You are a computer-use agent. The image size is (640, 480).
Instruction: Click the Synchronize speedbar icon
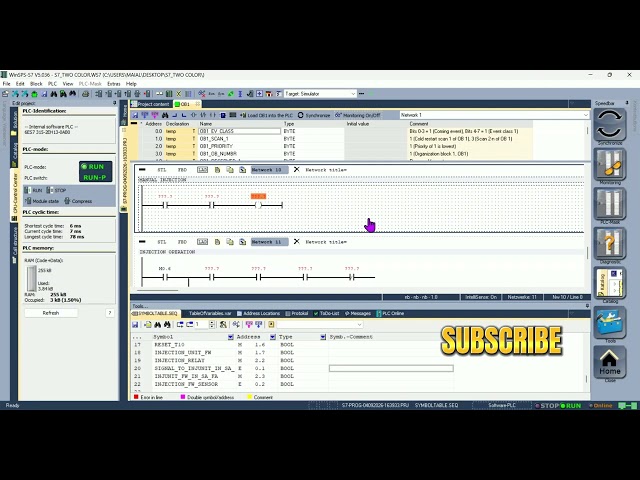[609, 125]
